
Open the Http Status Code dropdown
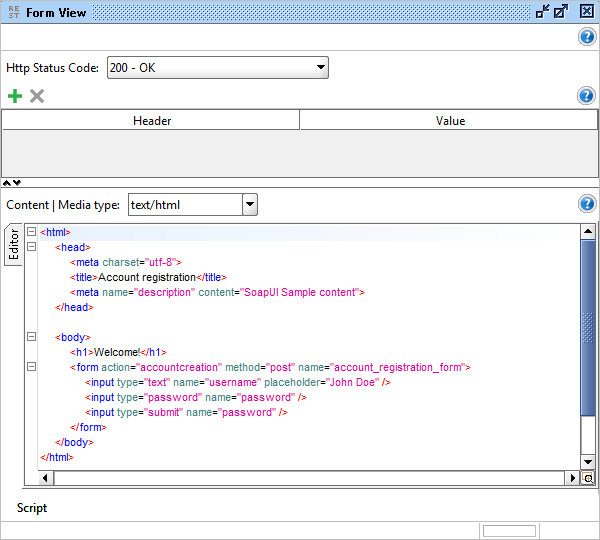pyautogui.click(x=320, y=68)
